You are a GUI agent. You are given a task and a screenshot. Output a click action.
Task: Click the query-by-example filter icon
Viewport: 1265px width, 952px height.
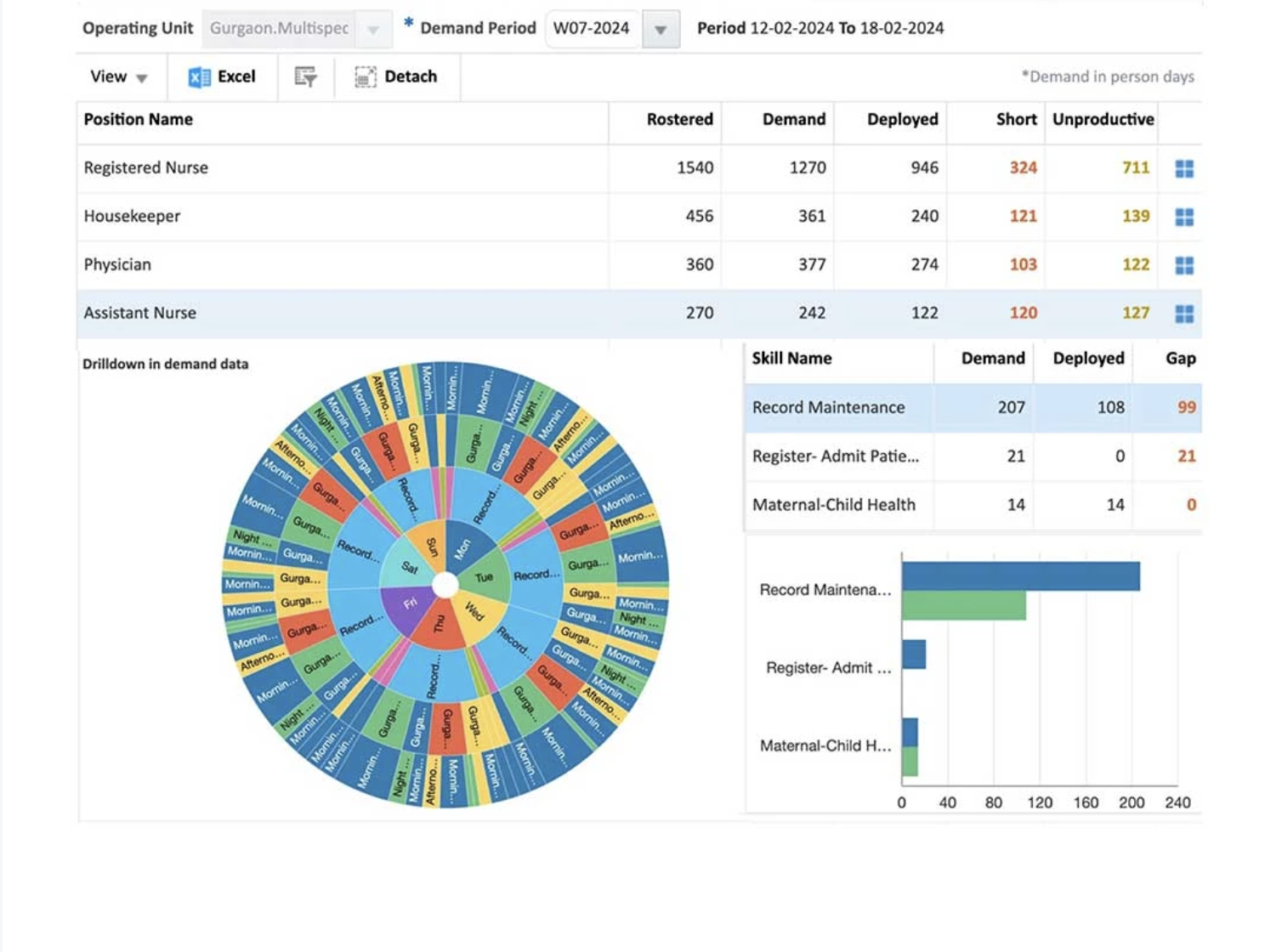click(305, 77)
